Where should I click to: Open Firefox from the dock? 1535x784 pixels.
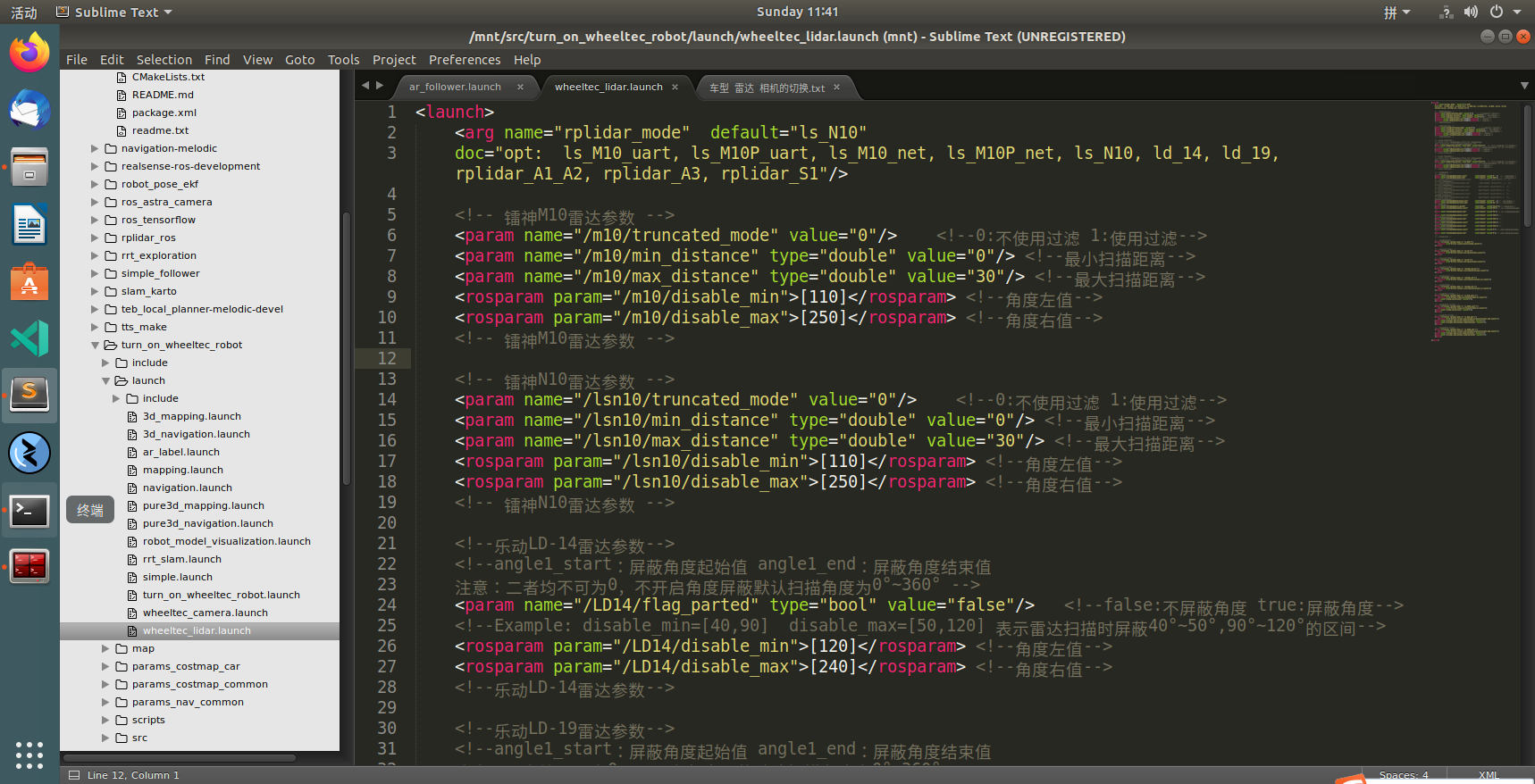[29, 53]
